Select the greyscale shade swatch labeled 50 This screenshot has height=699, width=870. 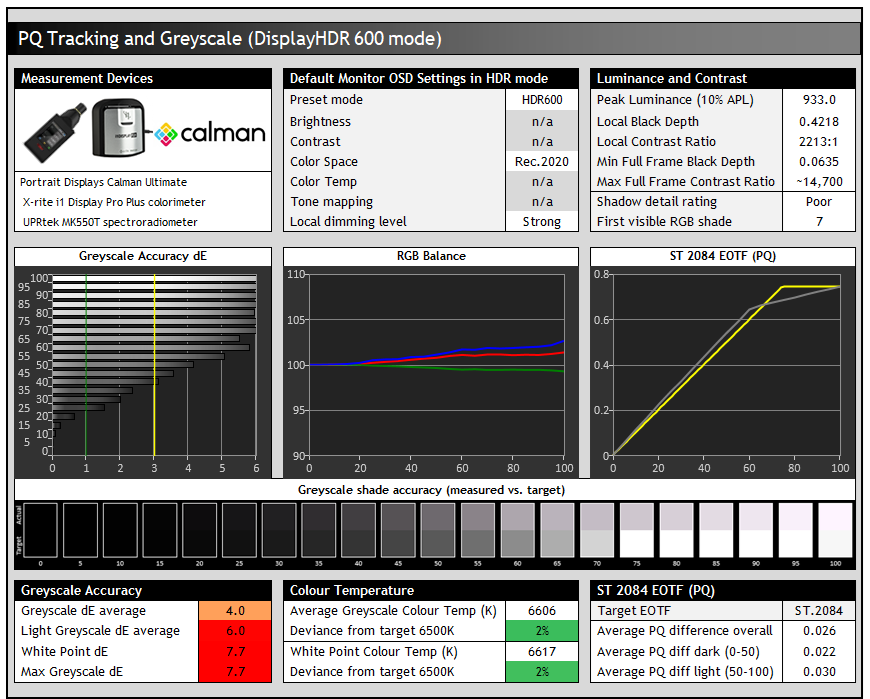[x=438, y=529]
